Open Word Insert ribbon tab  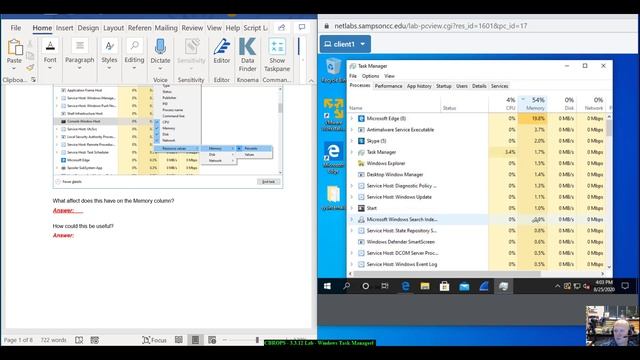point(64,28)
